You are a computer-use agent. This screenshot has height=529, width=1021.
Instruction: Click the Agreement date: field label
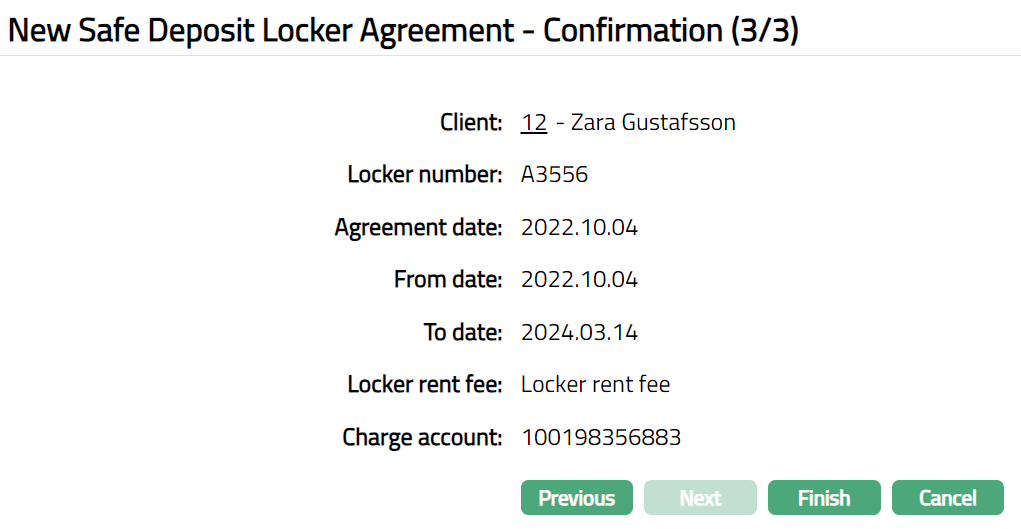pos(418,228)
